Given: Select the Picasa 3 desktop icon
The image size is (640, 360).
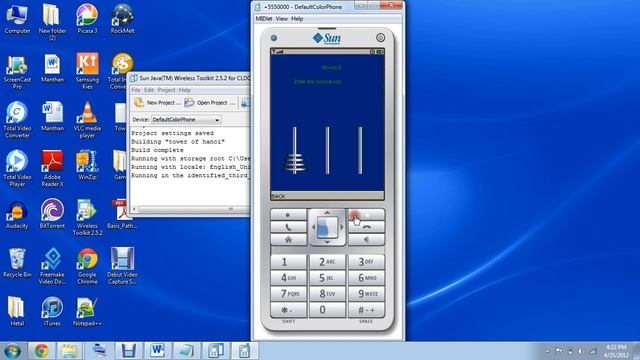Looking at the screenshot, I should coord(87,19).
